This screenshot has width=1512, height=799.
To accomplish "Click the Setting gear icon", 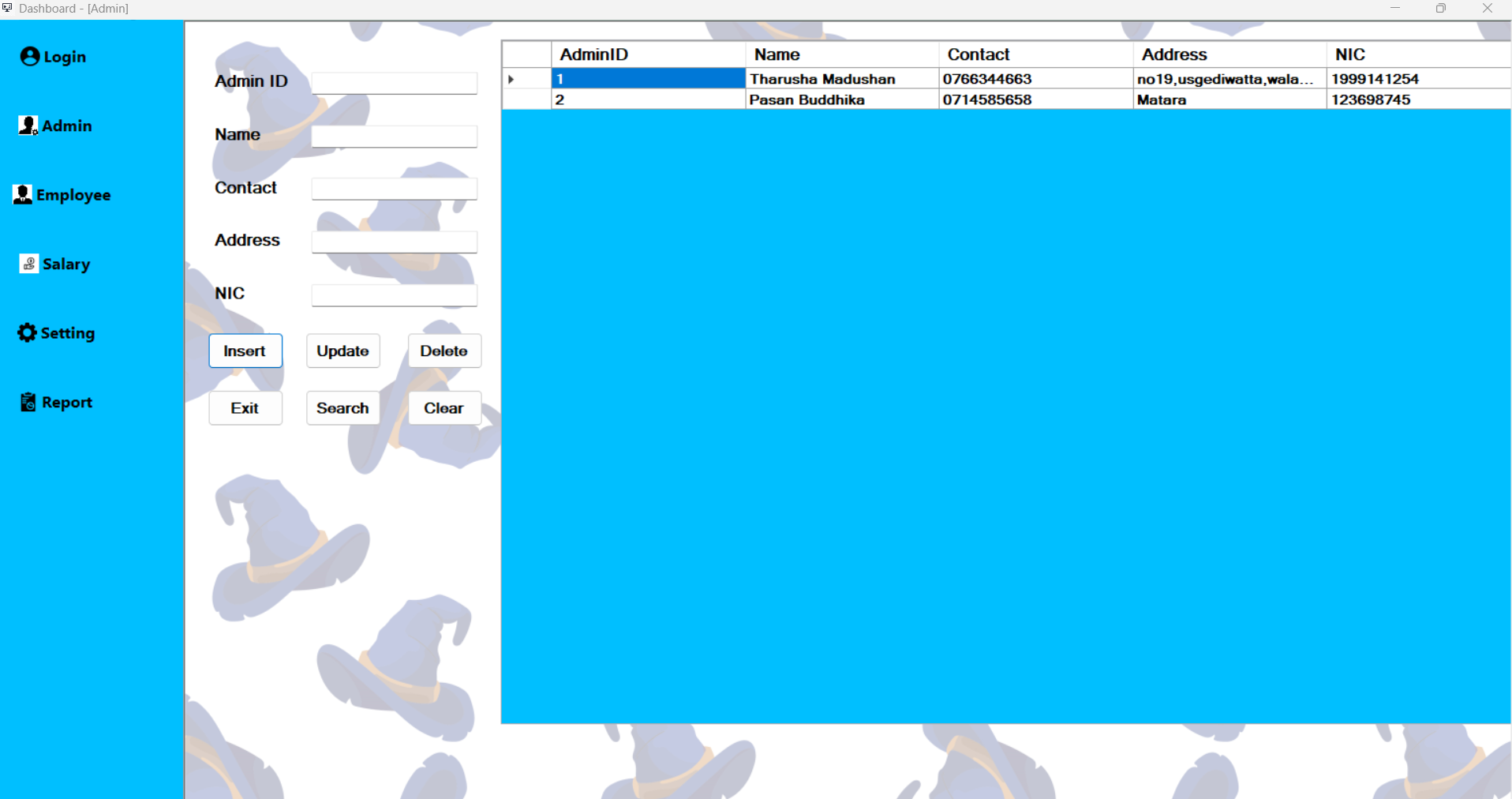I will coord(28,332).
